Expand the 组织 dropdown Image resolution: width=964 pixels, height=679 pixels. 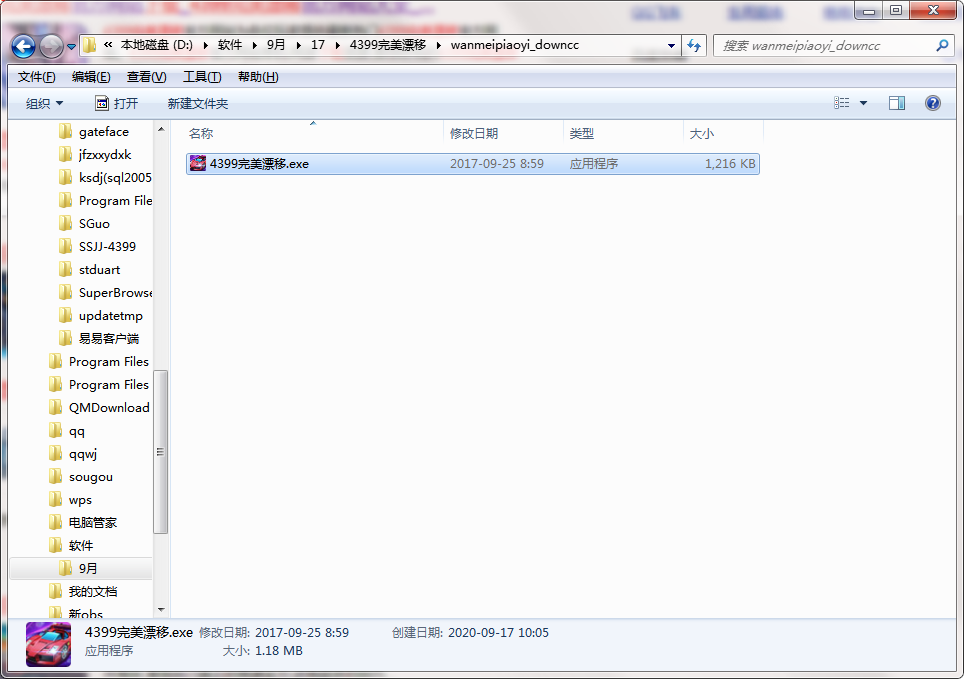pyautogui.click(x=44, y=103)
